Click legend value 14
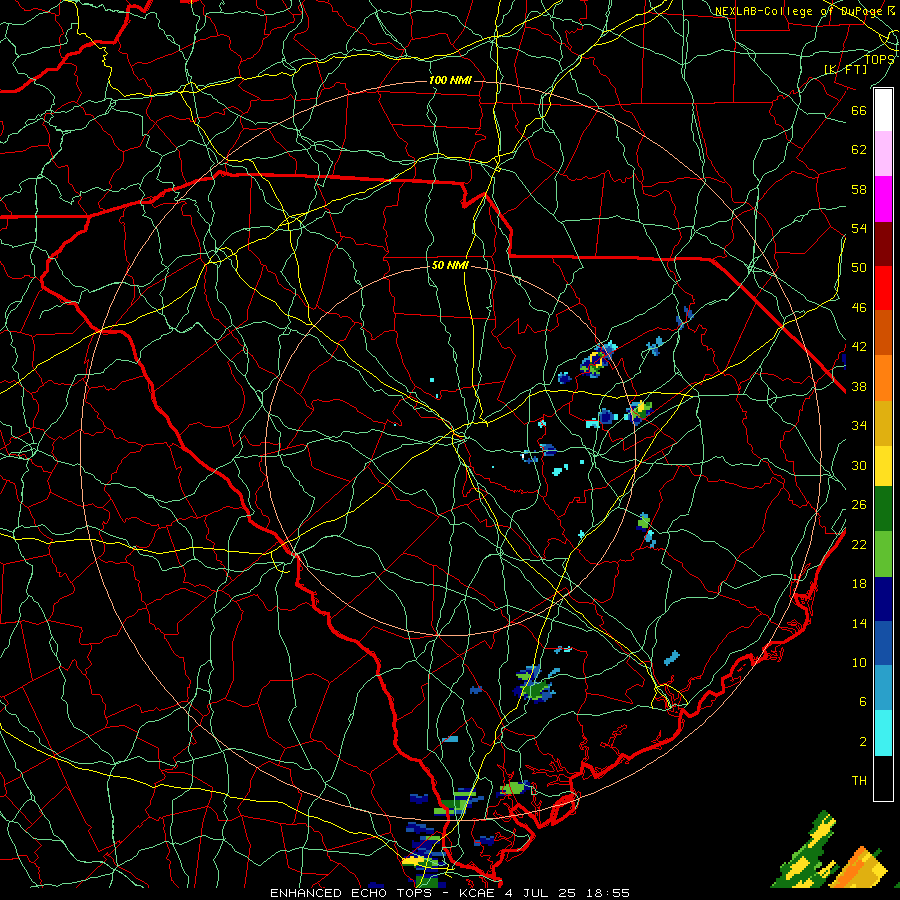 (859, 623)
